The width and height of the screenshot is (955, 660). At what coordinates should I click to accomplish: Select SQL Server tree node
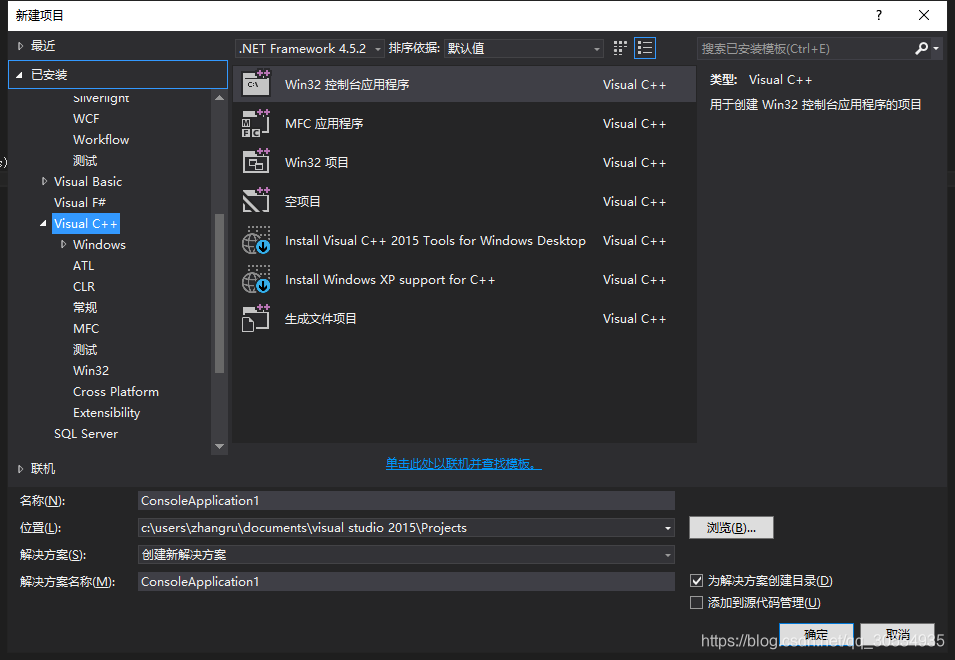tap(86, 434)
